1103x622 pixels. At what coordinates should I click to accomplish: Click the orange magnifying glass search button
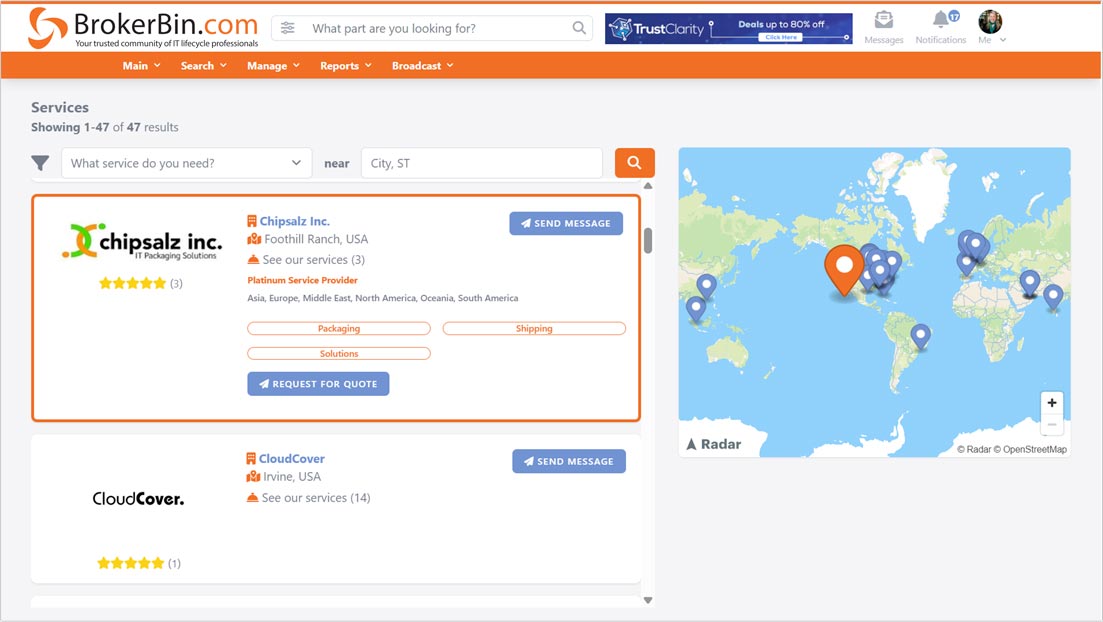[x=634, y=162]
